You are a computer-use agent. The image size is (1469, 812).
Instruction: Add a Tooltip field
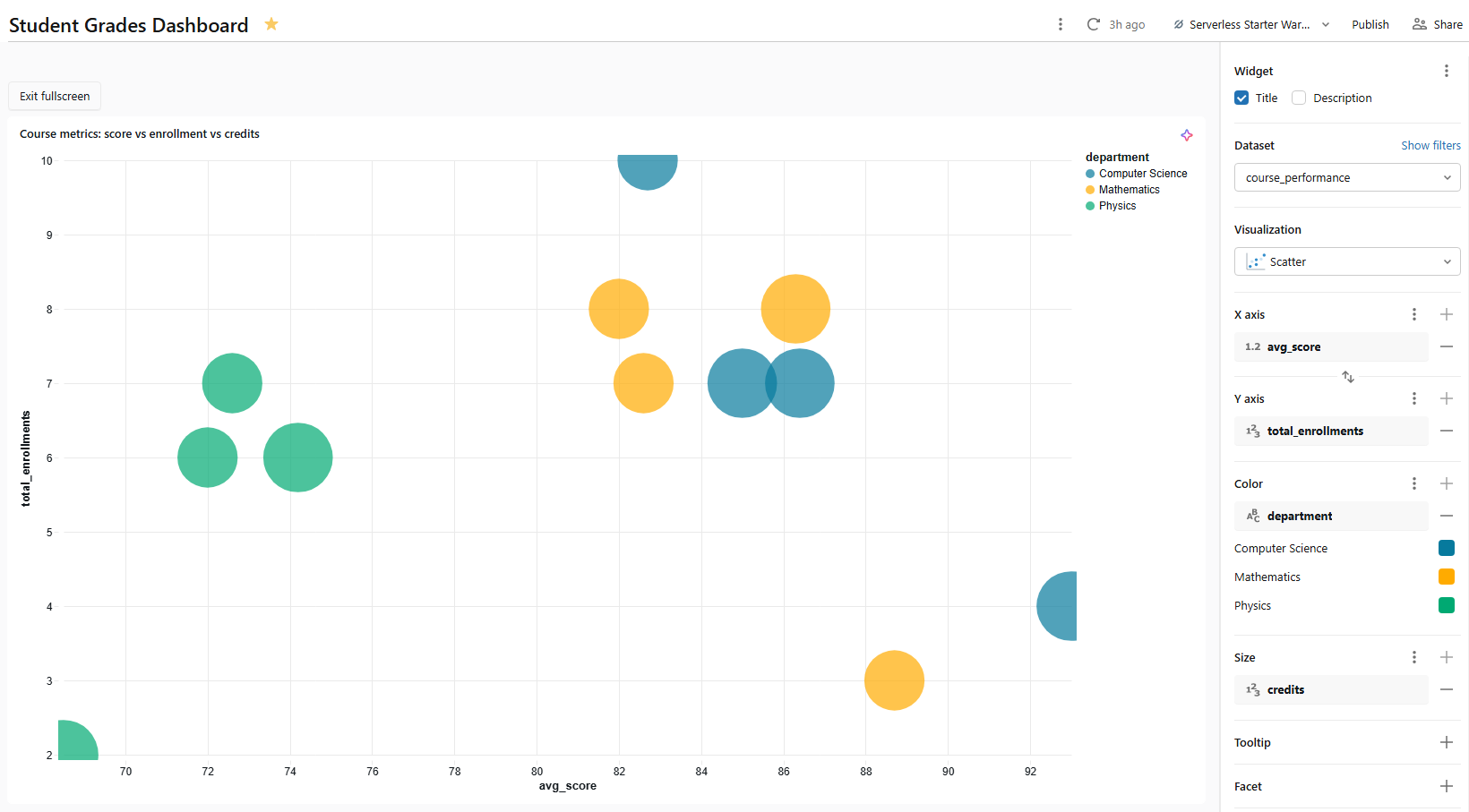coord(1447,742)
